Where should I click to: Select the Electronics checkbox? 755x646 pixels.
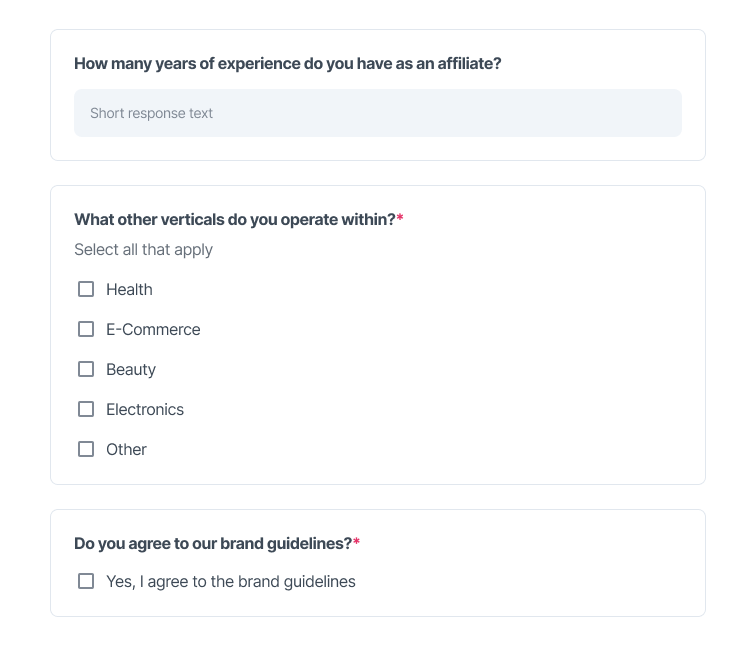click(x=86, y=409)
